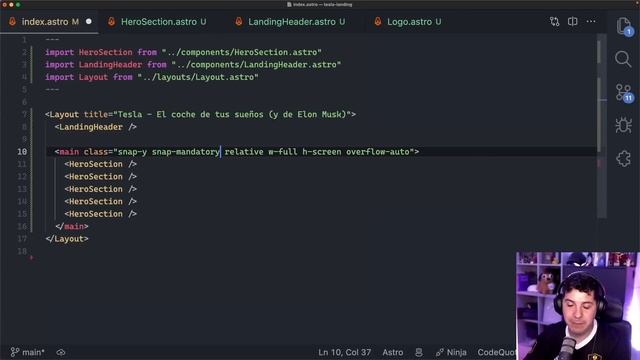640x360 pixels.
Task: Click the Ninja status bar item
Action: pyautogui.click(x=451, y=352)
